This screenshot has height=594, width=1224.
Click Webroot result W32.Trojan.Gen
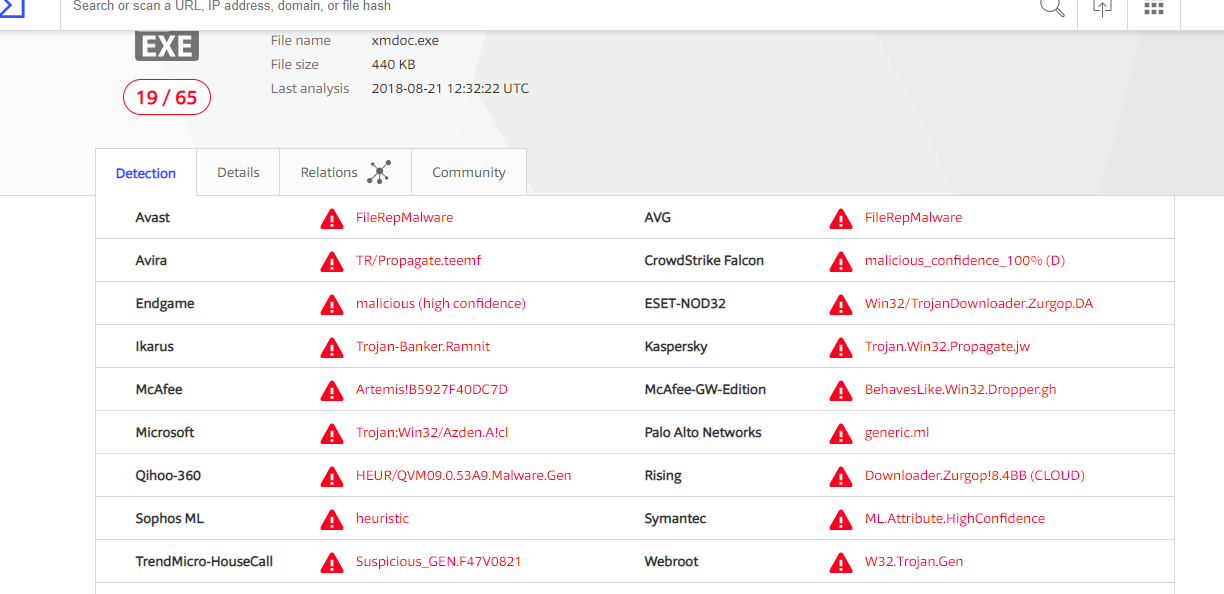click(x=914, y=562)
